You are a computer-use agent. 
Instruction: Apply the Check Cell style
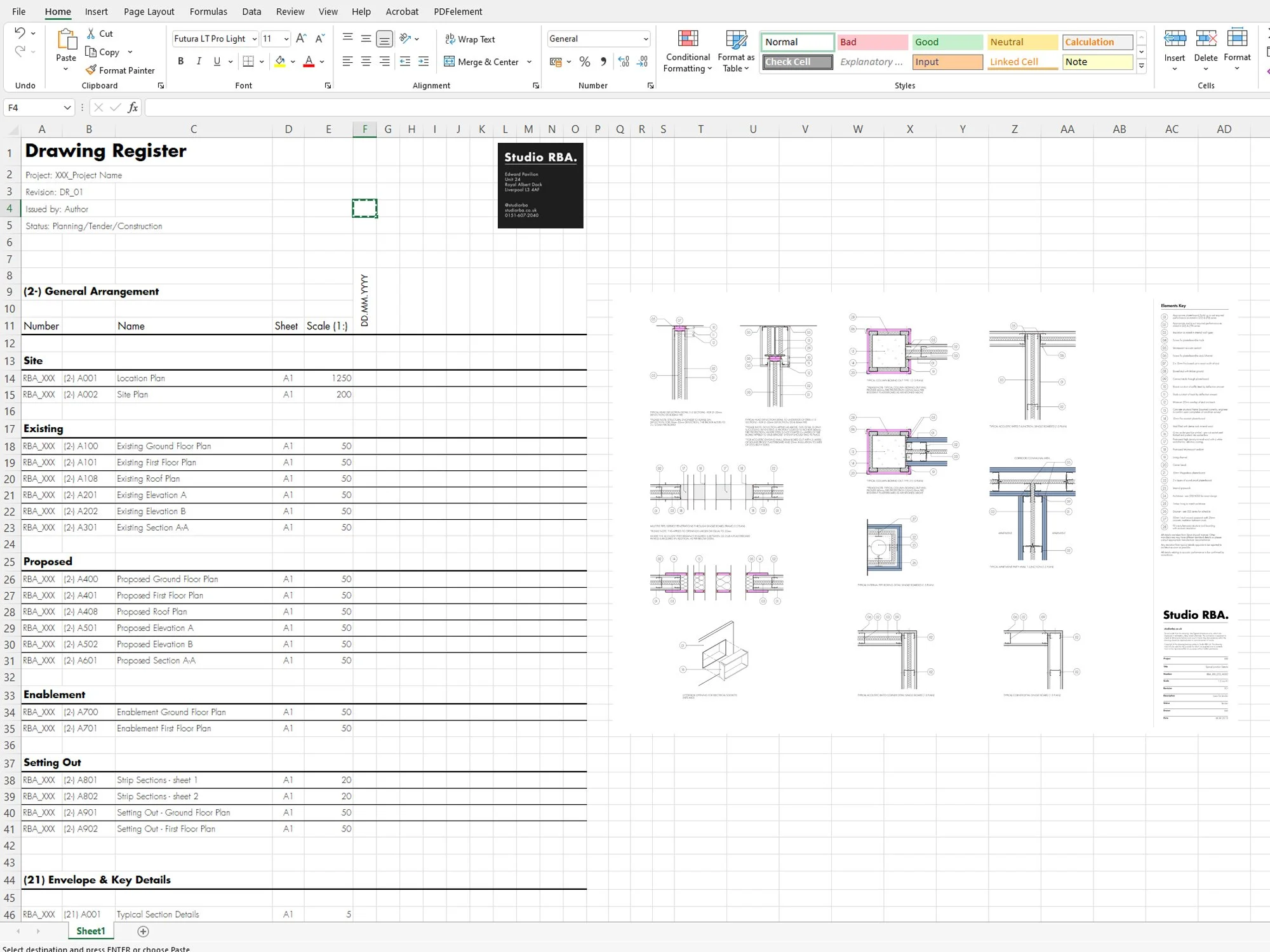click(797, 62)
